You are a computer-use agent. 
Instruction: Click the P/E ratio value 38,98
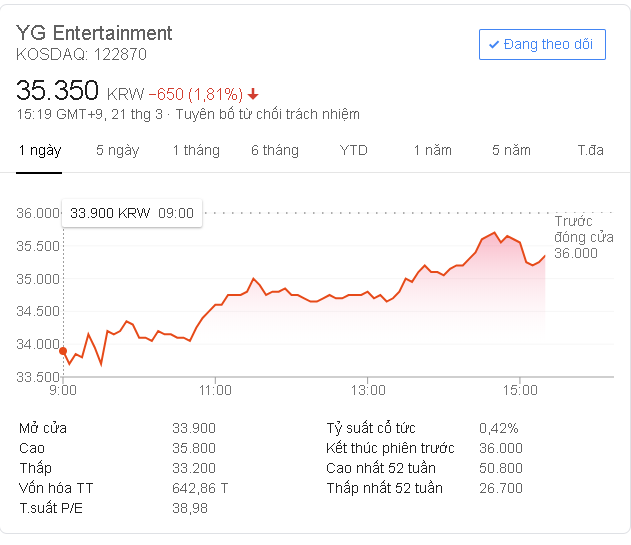click(190, 508)
